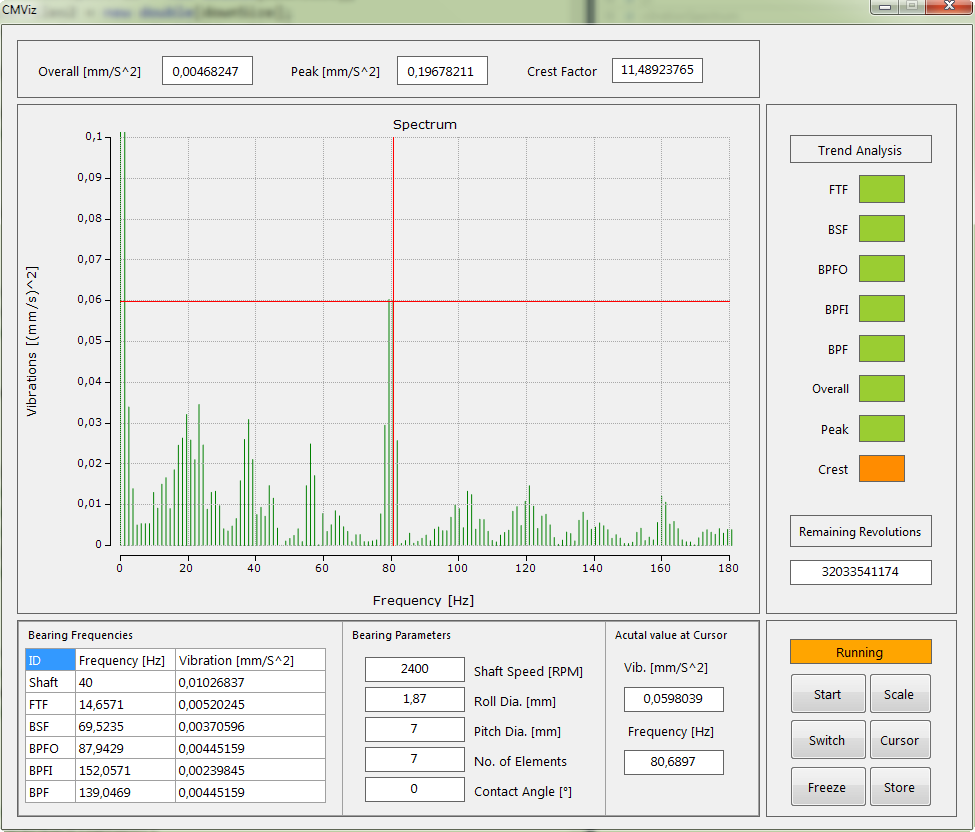Click the Start button
The width and height of the screenshot is (975, 832).
[827, 694]
